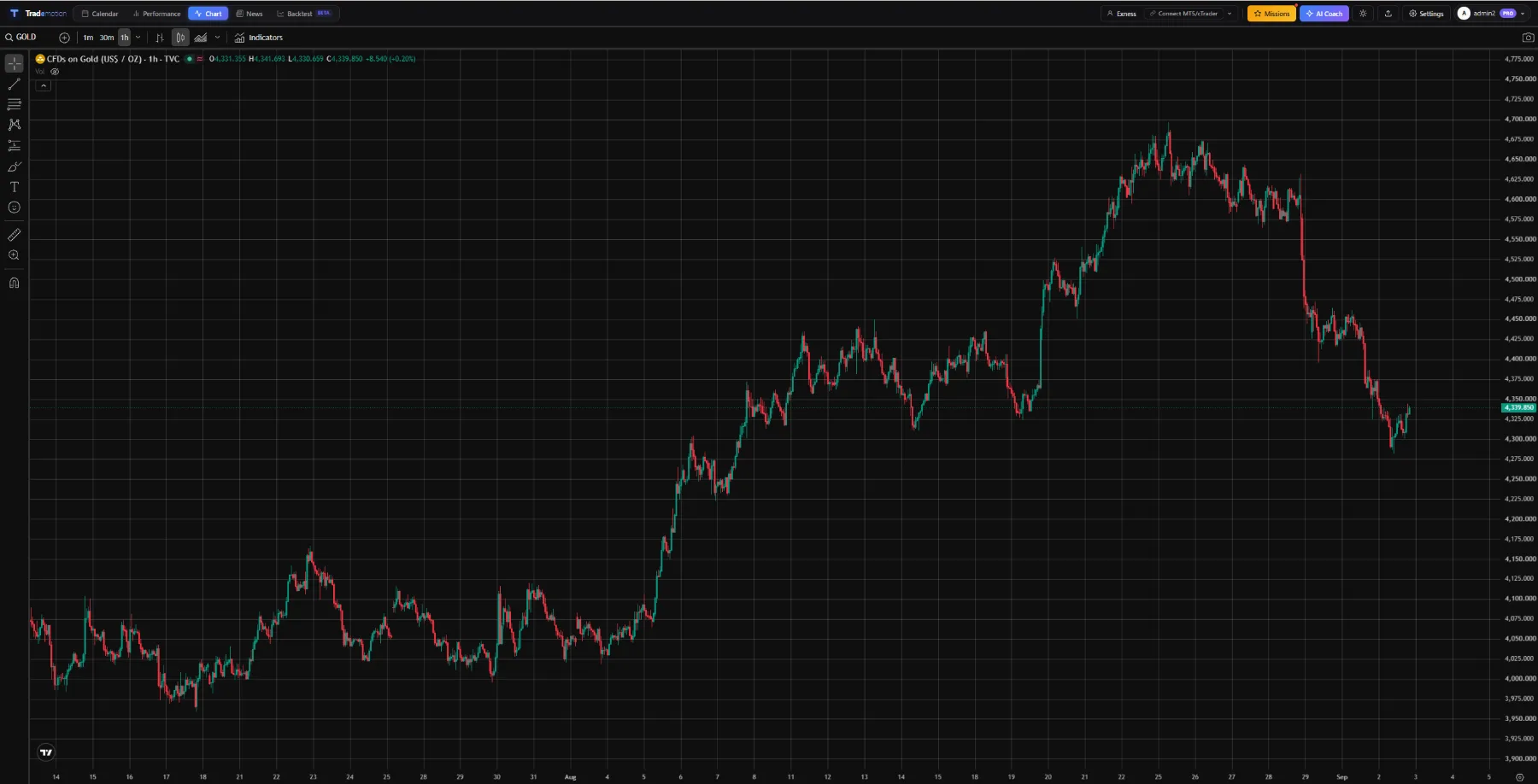Viewport: 1538px width, 784px height.
Task: Select the 1h timeframe
Action: (x=125, y=38)
